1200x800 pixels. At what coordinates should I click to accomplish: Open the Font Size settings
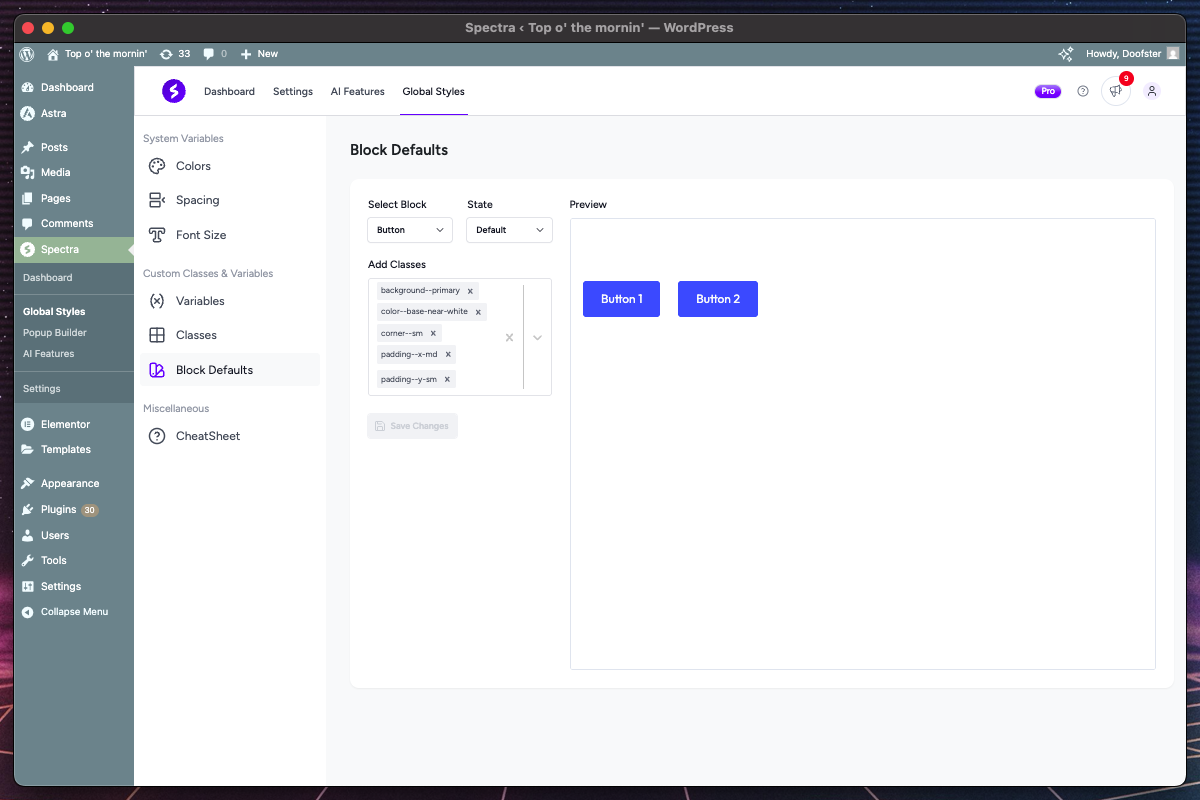click(x=200, y=235)
